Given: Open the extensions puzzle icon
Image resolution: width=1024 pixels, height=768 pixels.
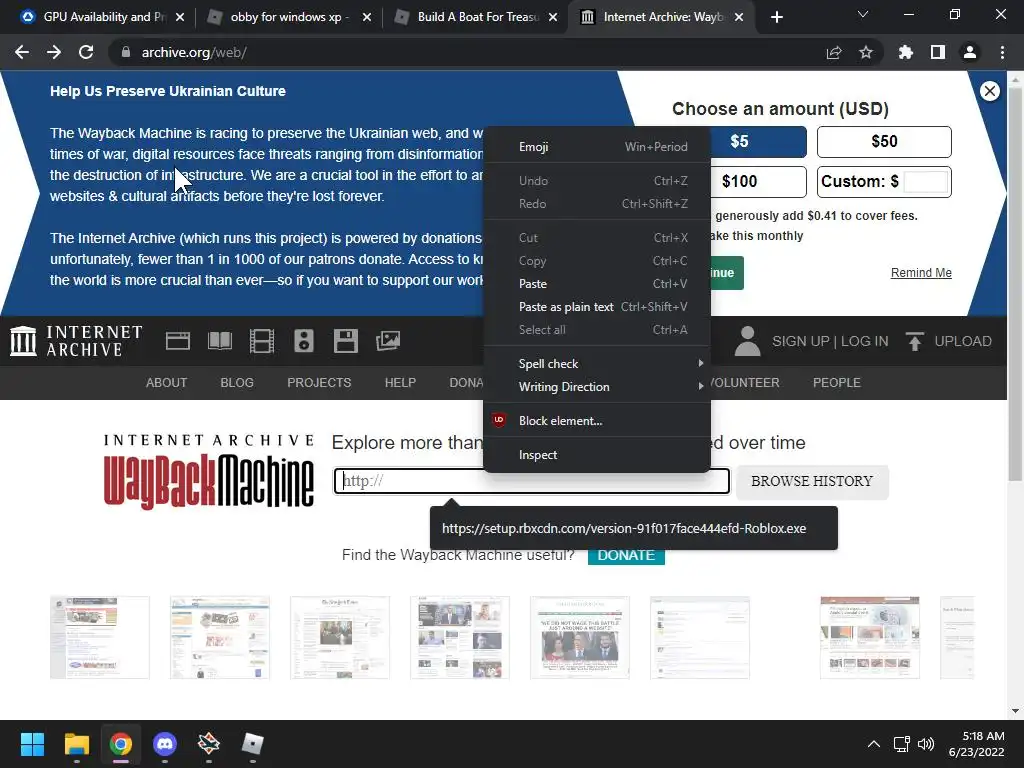Looking at the screenshot, I should coord(906,52).
